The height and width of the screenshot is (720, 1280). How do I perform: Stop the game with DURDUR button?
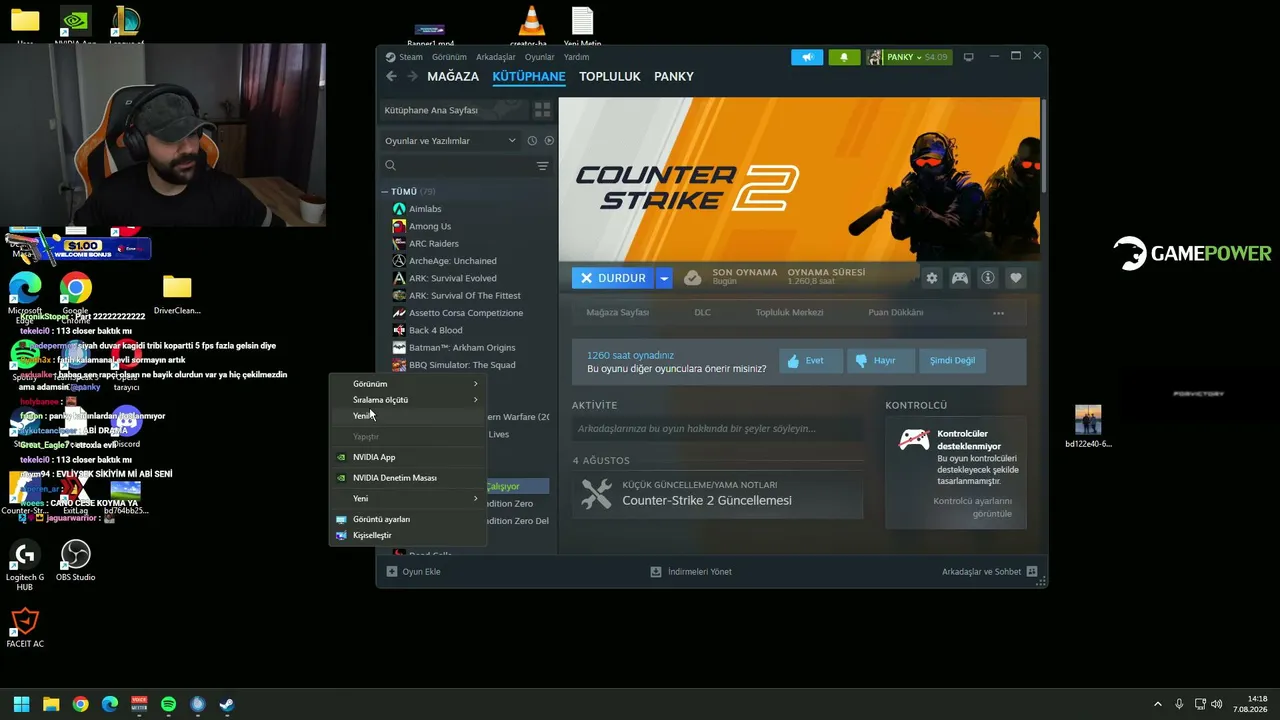613,278
